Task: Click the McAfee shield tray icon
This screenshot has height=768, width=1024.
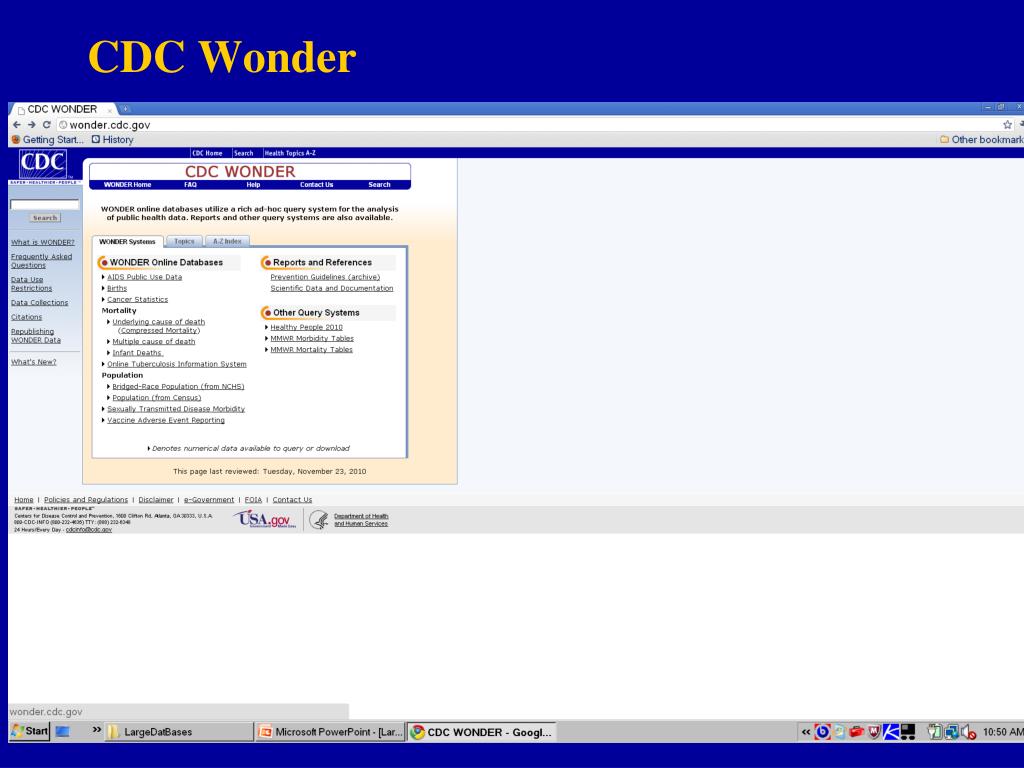Action: 874,732
